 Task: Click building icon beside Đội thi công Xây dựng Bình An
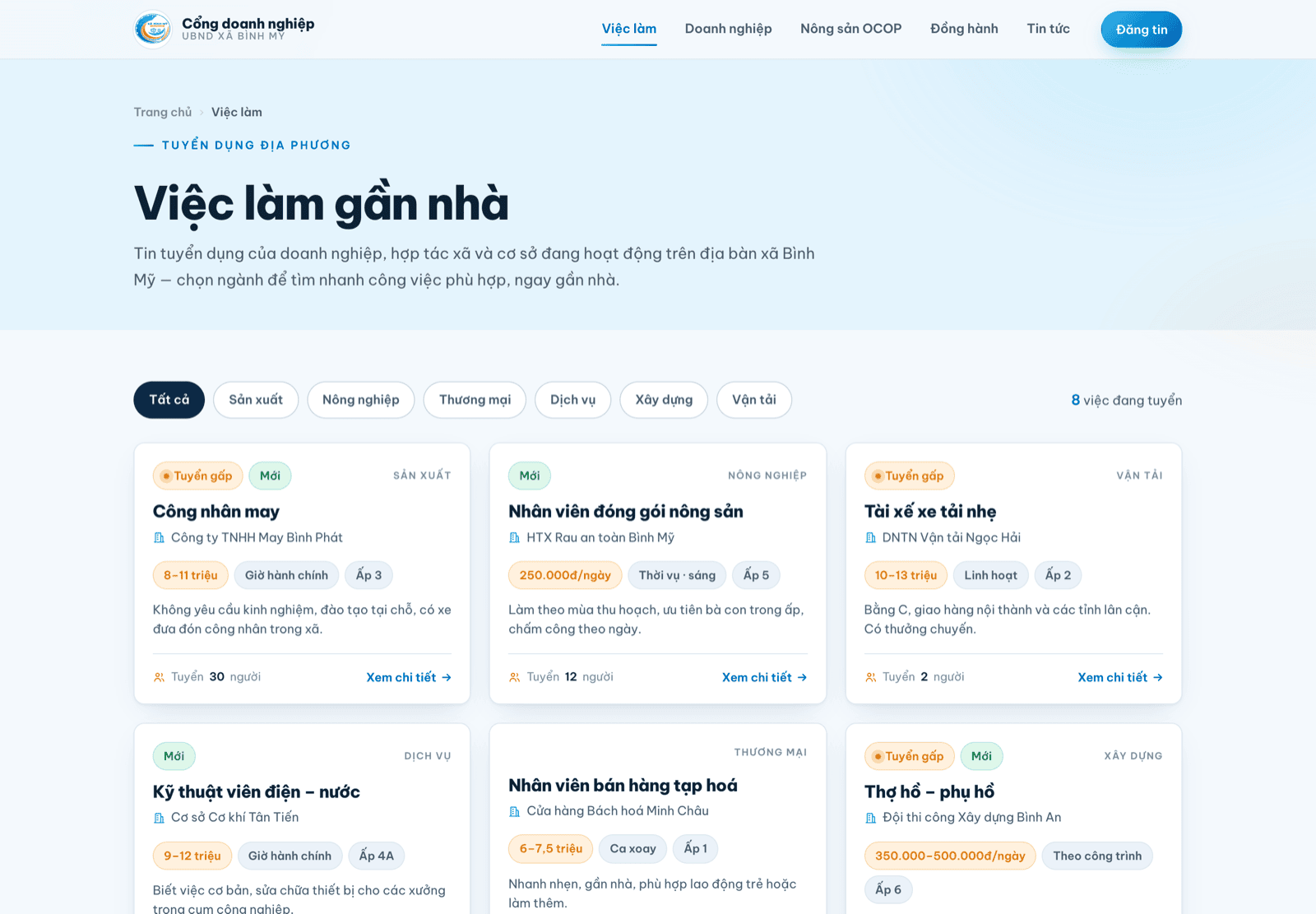[871, 818]
